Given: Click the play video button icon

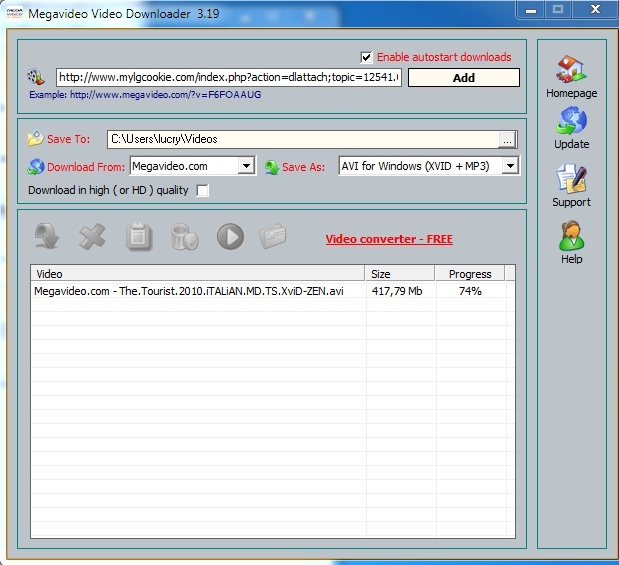Looking at the screenshot, I should (231, 237).
